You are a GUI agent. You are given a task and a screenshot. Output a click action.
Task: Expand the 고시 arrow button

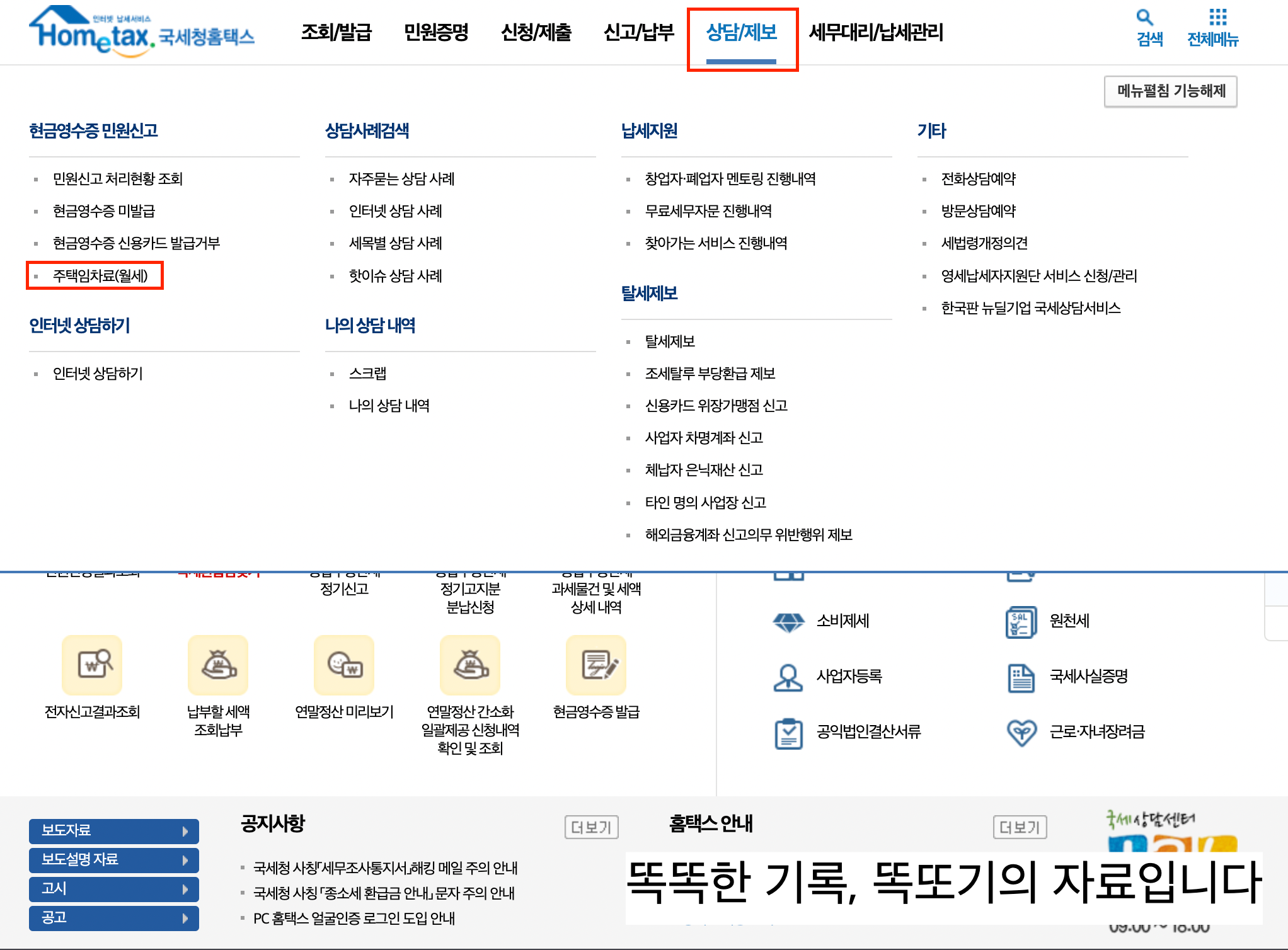[x=186, y=889]
